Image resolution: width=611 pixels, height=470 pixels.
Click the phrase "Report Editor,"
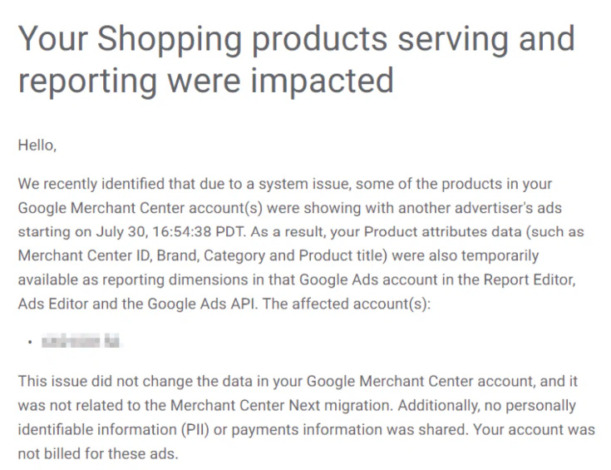[x=530, y=280]
